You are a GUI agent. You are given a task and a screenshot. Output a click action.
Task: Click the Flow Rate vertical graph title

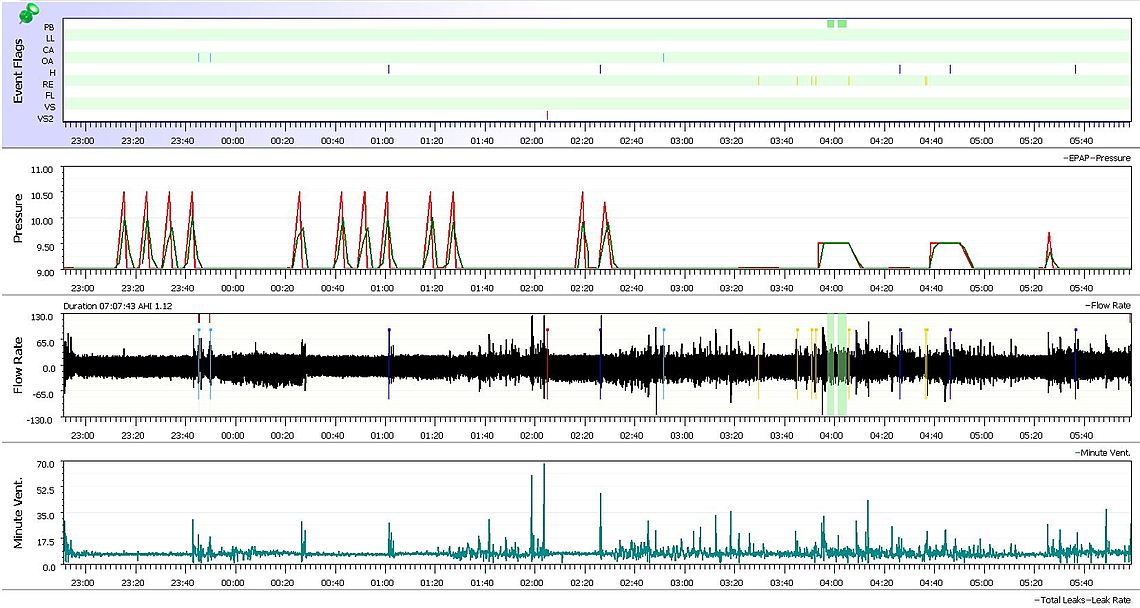[x=20, y=367]
